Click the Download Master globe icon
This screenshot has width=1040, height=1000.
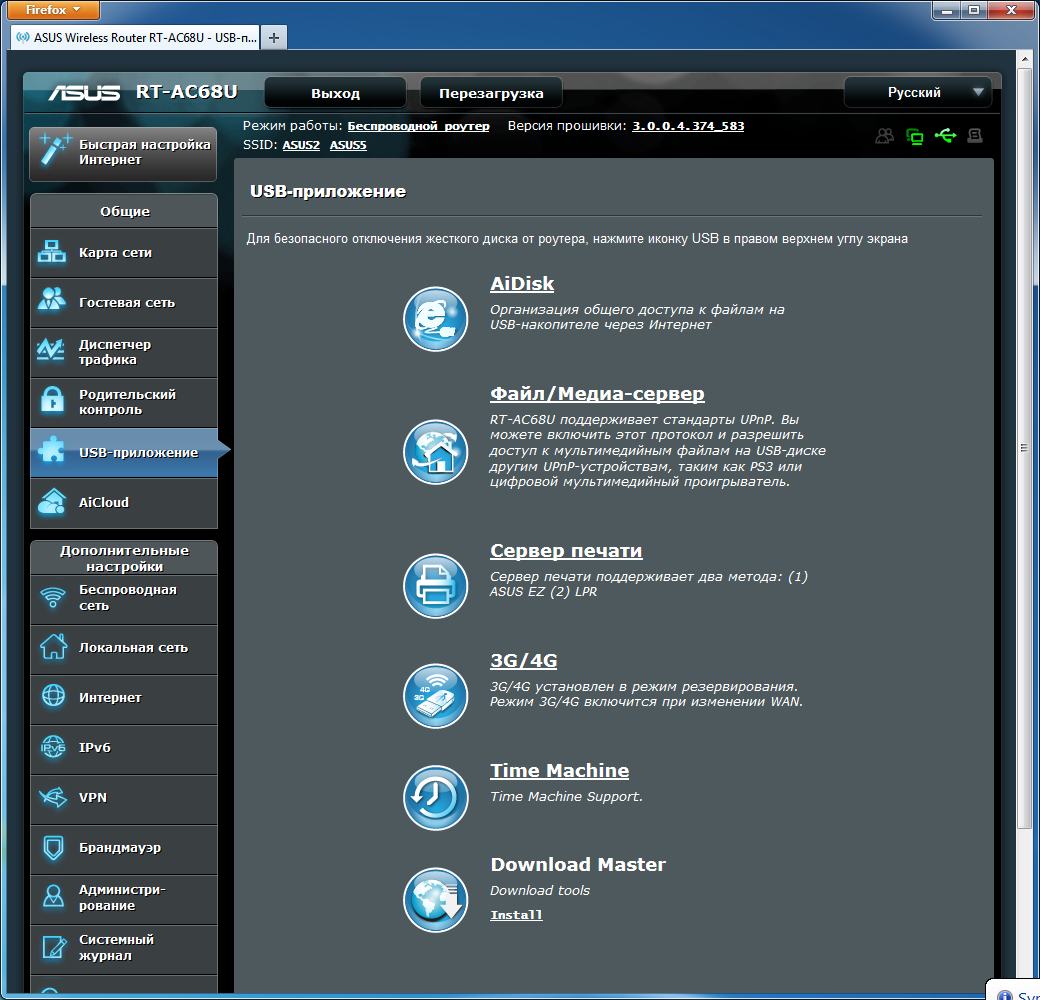click(x=435, y=900)
